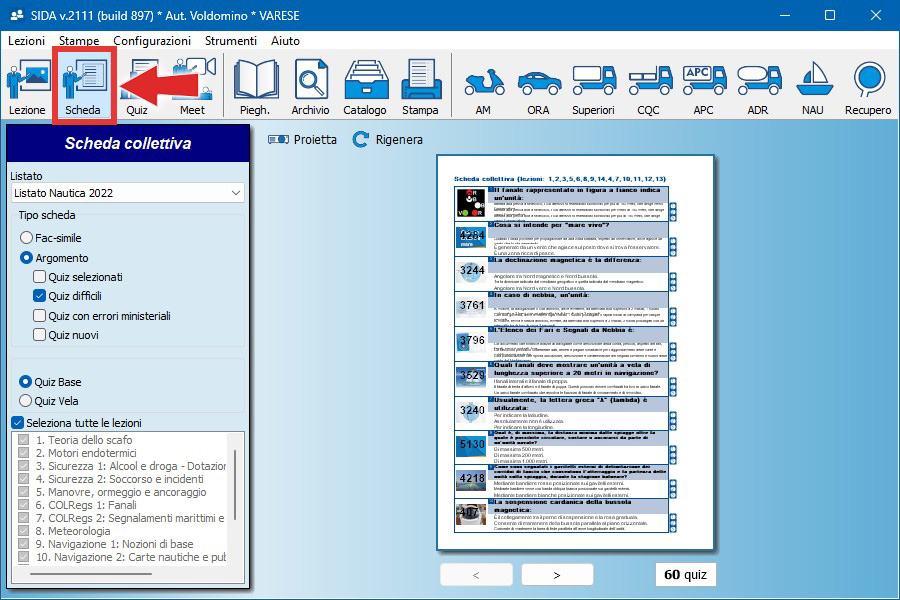Open the Configurazioni menu
Viewport: 900px width, 600px height.
(x=152, y=41)
